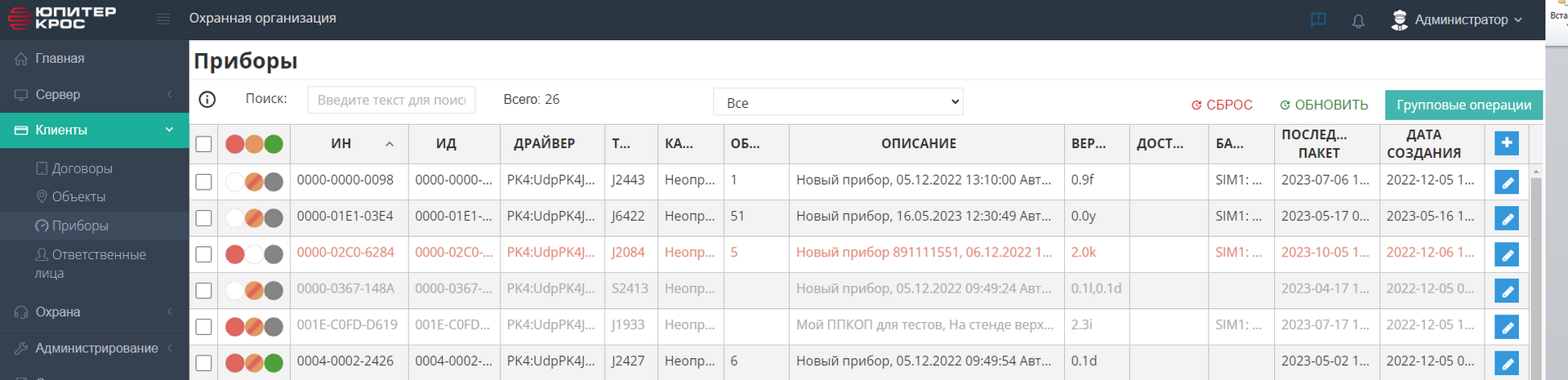Toggle the select-all checkbox in table header
The height and width of the screenshot is (380, 1568).
pos(203,144)
